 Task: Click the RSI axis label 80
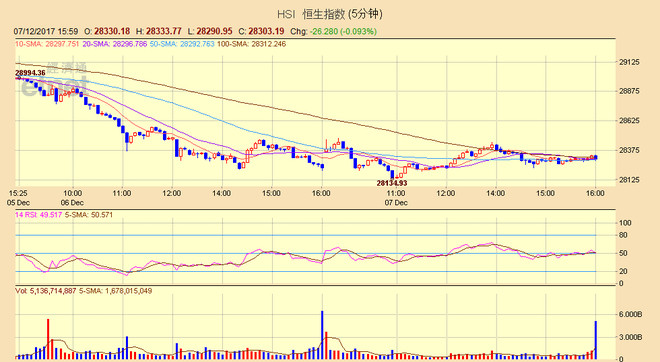623,235
